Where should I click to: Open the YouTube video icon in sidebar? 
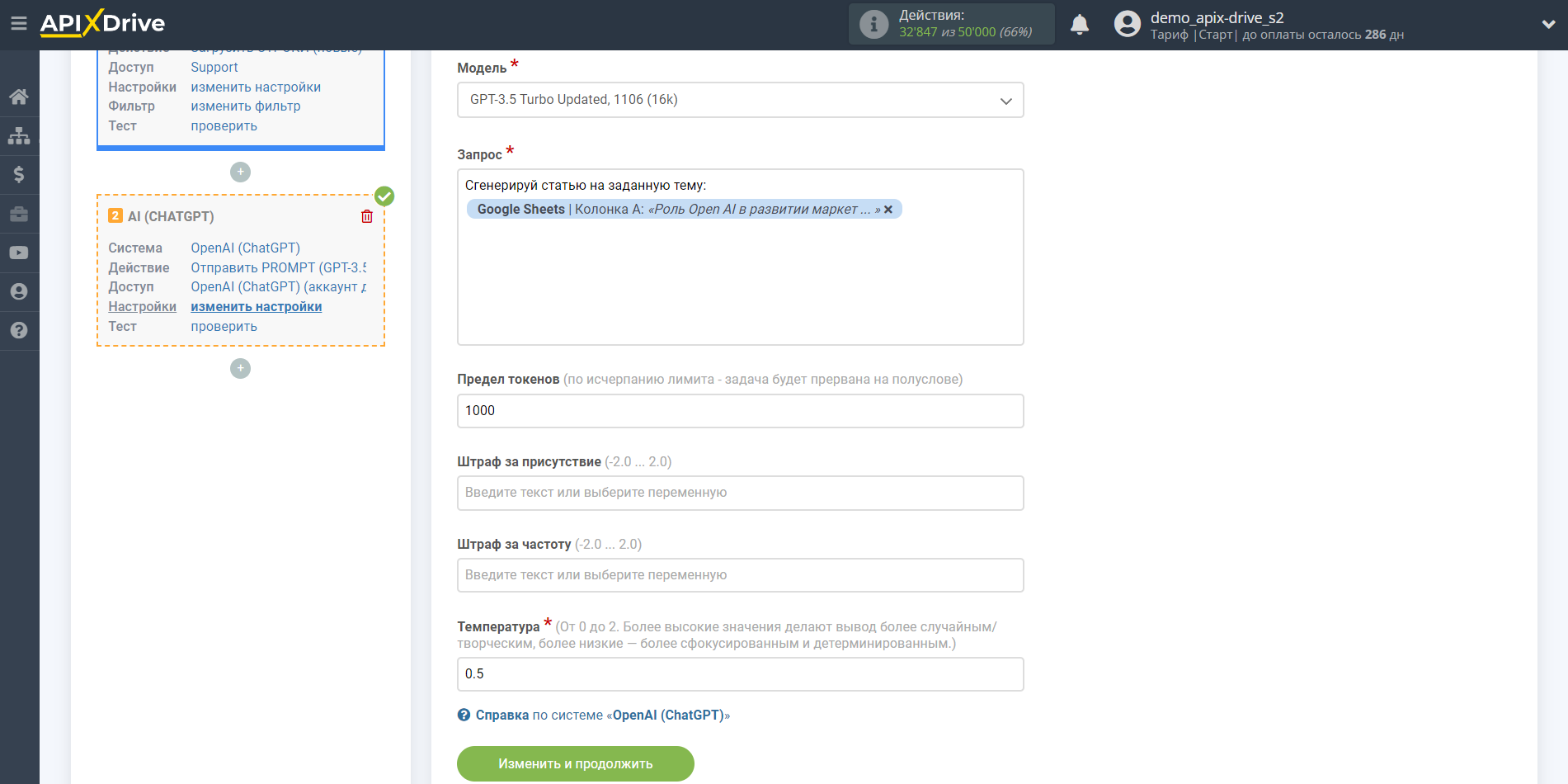19,253
